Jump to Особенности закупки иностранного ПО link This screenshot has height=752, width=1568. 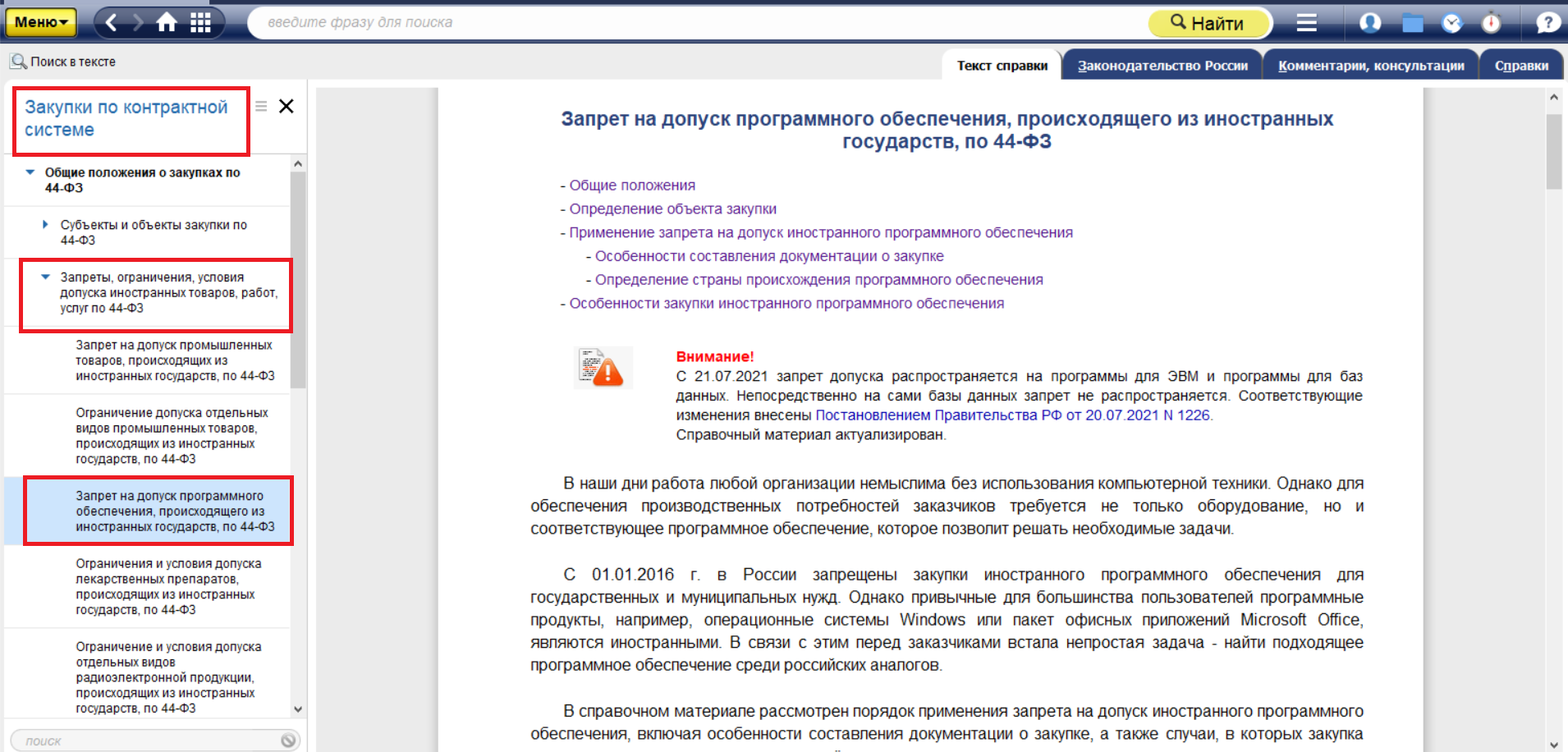786,304
